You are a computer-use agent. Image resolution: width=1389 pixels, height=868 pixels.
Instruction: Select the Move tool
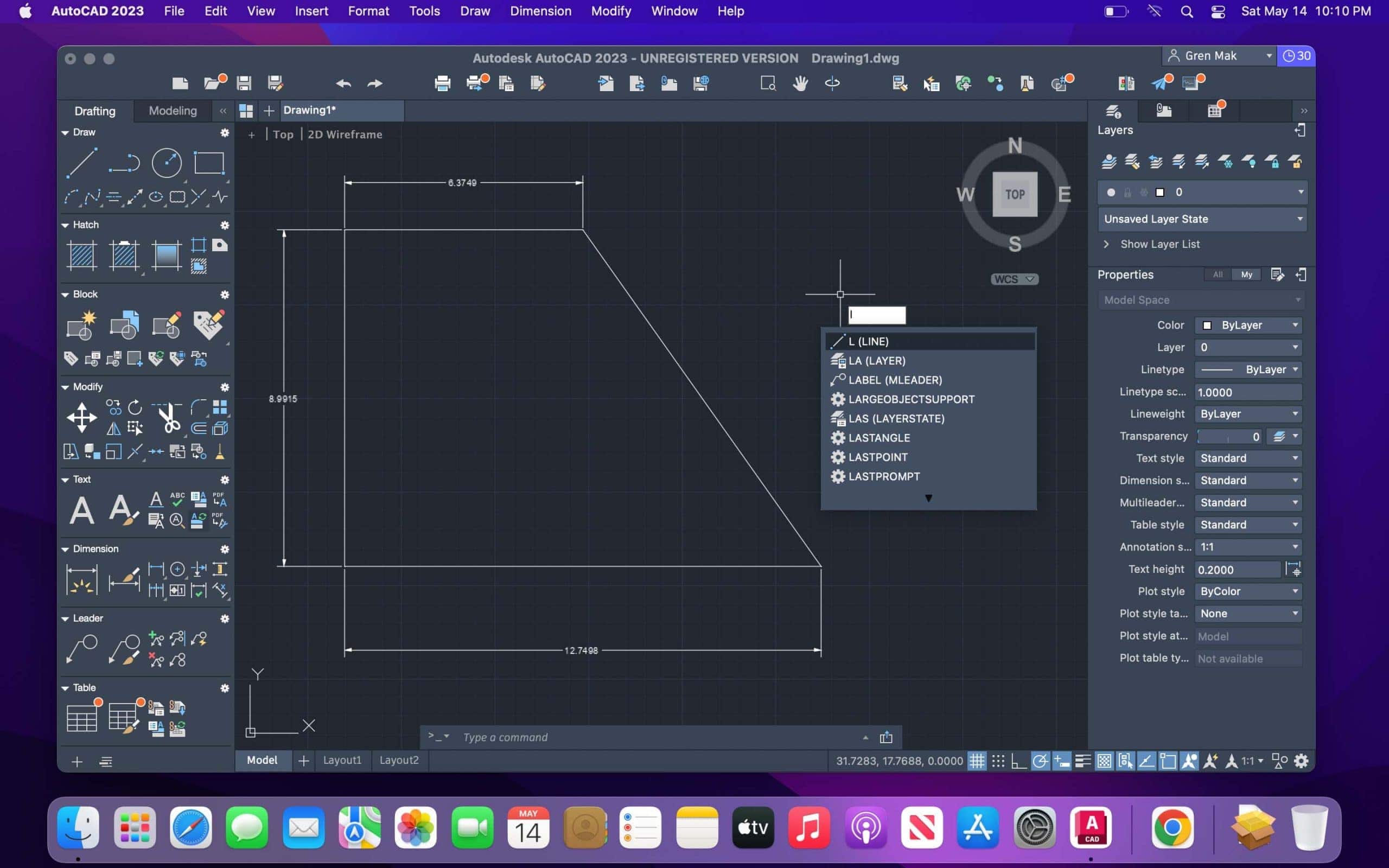point(81,417)
